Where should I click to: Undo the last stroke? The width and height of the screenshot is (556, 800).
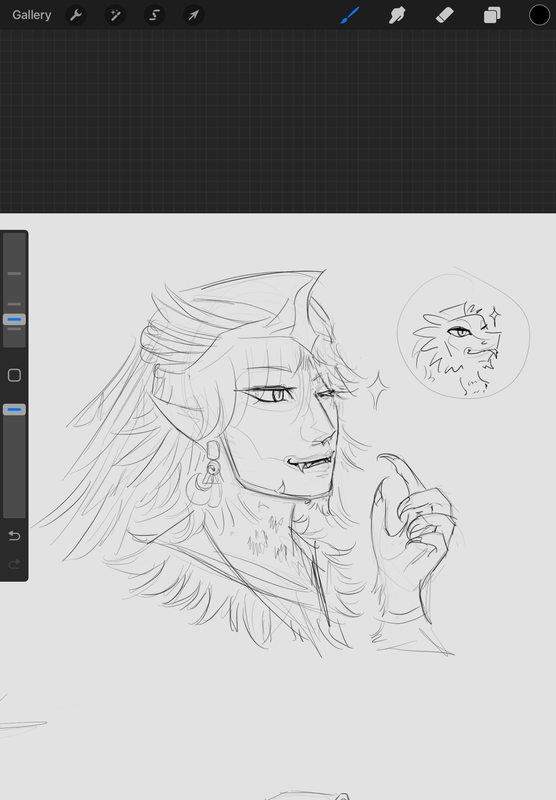14,535
